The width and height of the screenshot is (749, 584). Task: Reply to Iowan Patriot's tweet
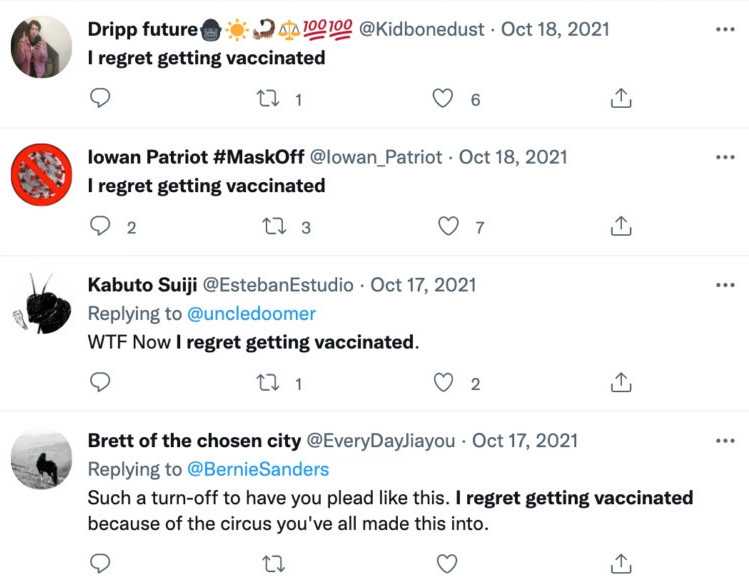click(100, 226)
